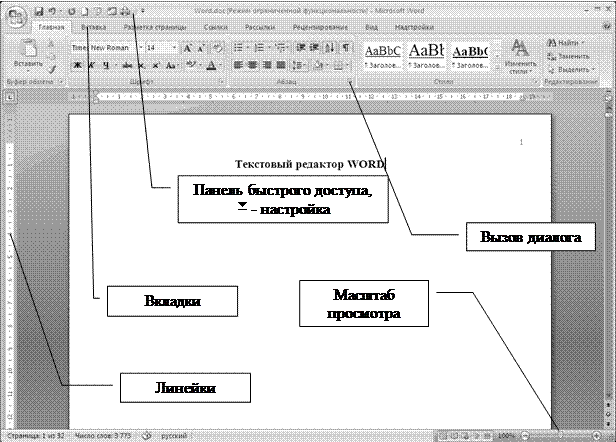The height and width of the screenshot is (442, 616).
Task: Toggle subscript x₂ formatting
Action: click(142, 65)
